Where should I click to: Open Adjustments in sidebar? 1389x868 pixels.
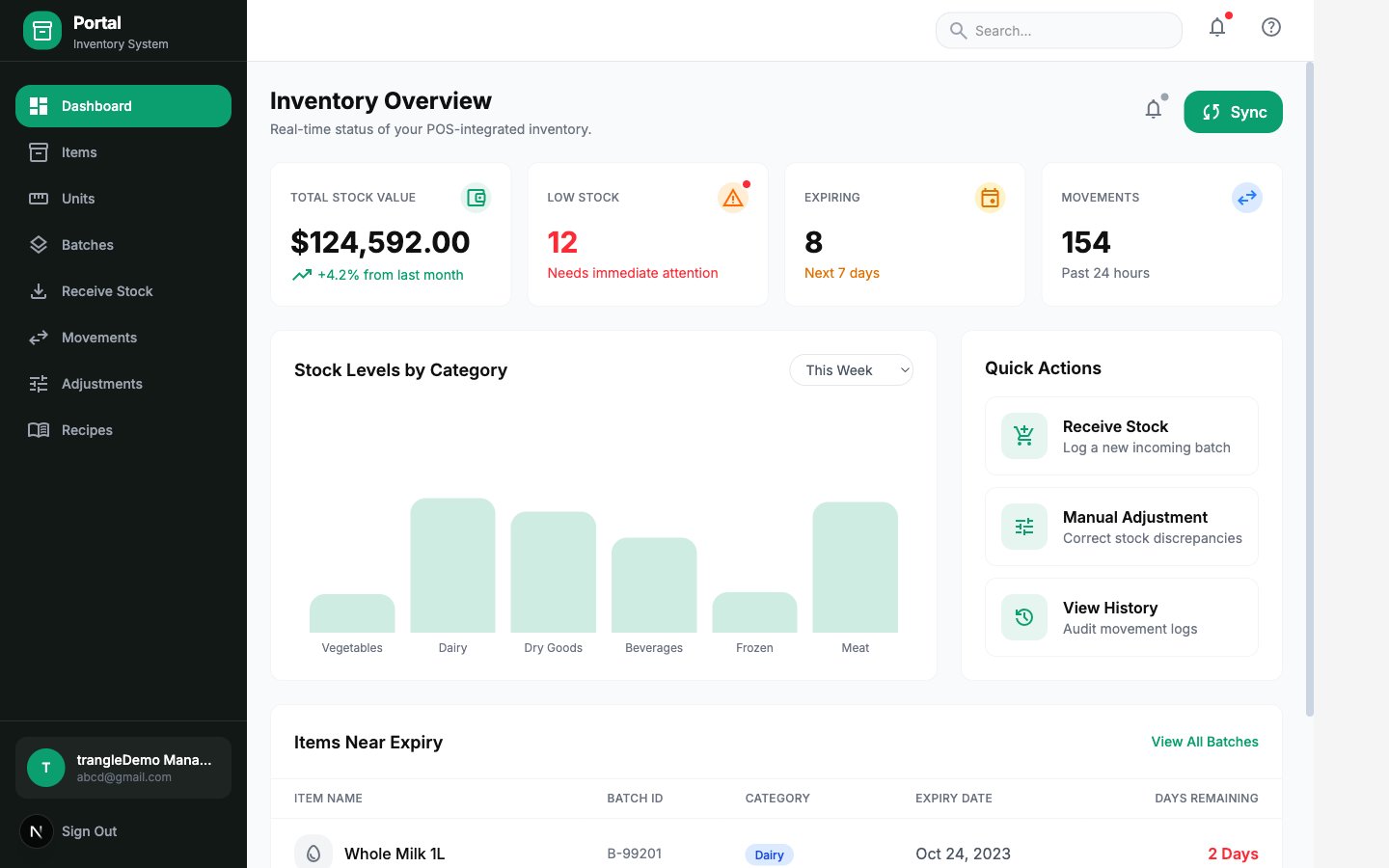coord(123,384)
